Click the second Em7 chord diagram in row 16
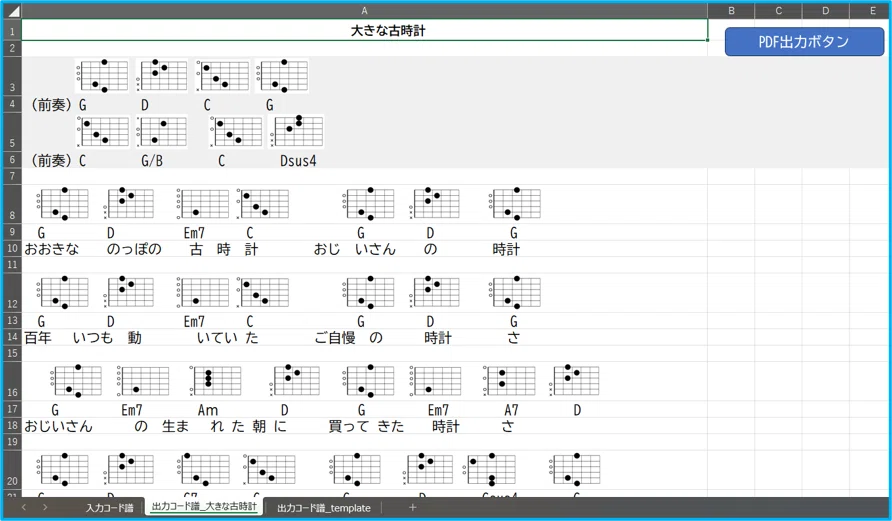The image size is (892, 521). pyautogui.click(x=435, y=381)
